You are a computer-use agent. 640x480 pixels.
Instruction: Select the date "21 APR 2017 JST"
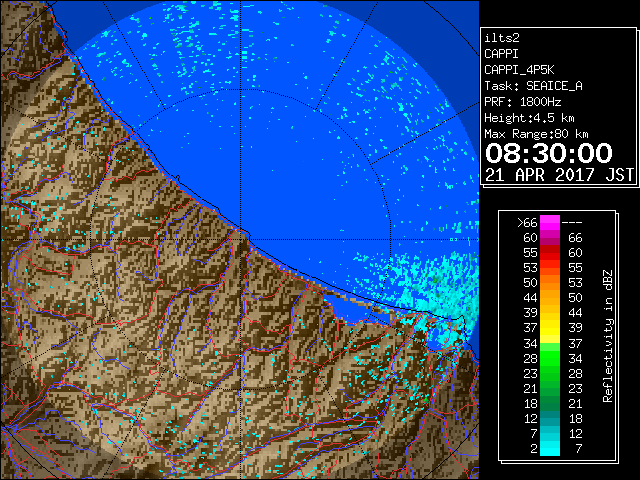[x=559, y=175]
